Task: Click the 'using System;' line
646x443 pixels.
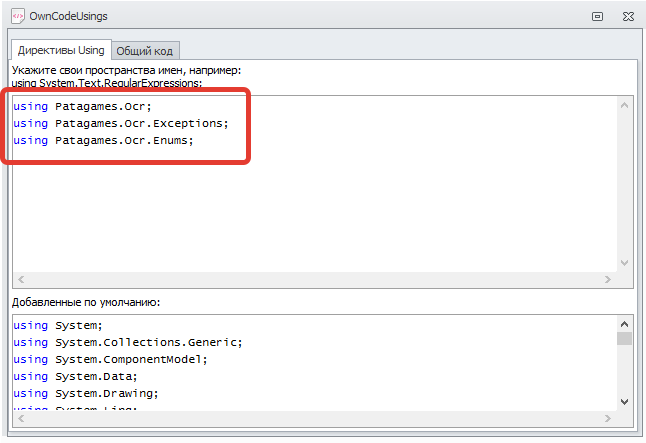Action: (58, 326)
